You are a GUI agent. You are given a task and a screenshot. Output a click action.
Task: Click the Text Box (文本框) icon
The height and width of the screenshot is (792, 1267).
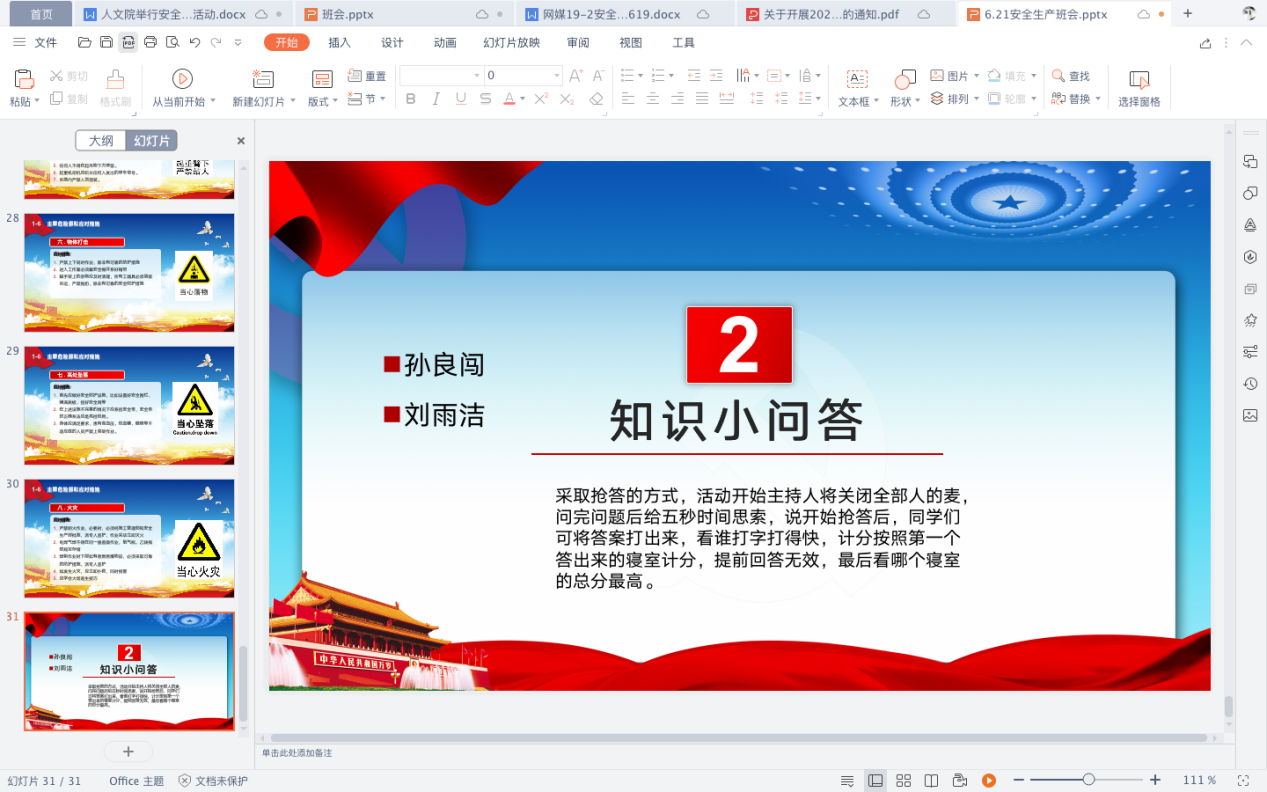(x=857, y=80)
